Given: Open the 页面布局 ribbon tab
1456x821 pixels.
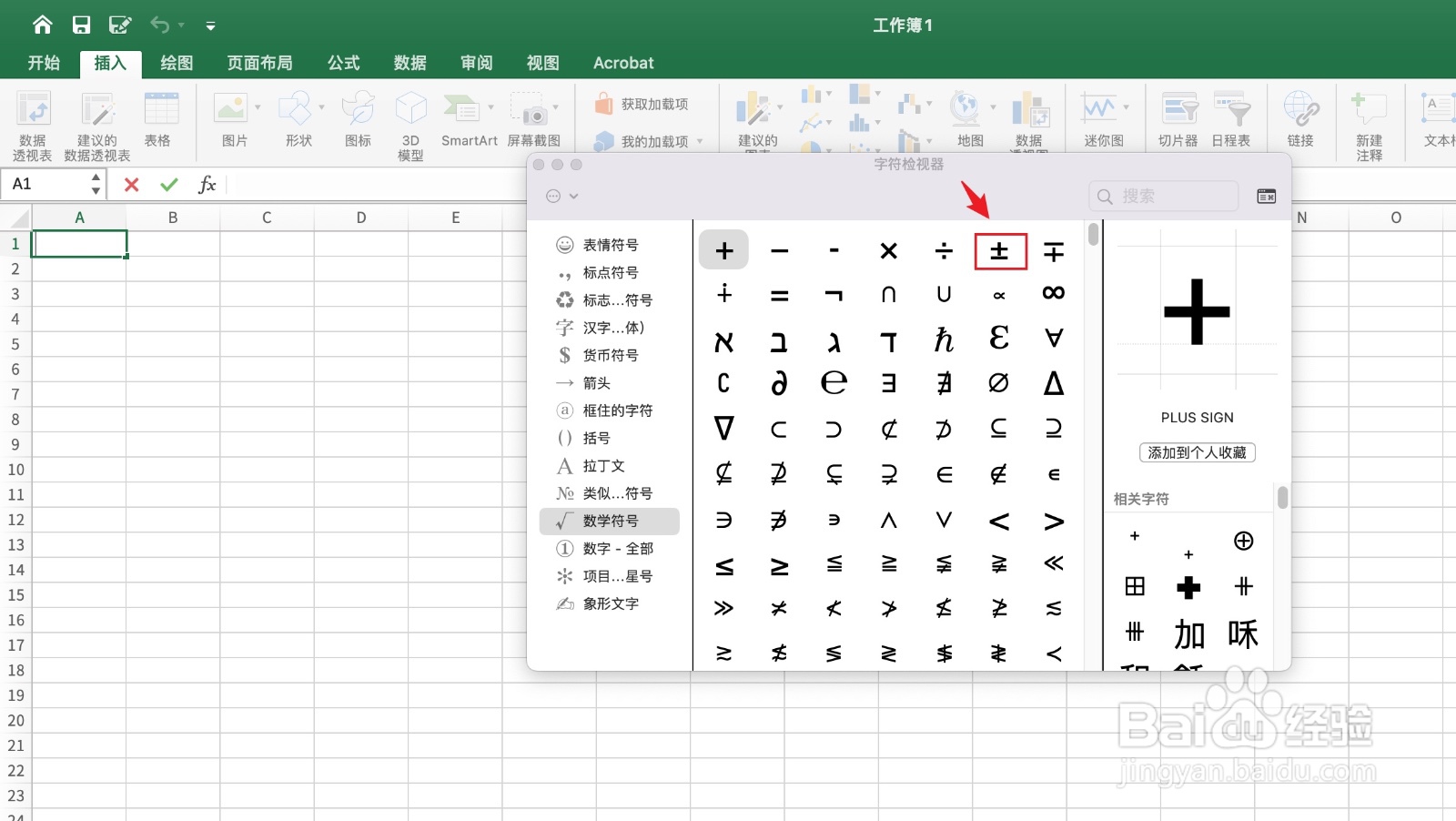Looking at the screenshot, I should (260, 63).
